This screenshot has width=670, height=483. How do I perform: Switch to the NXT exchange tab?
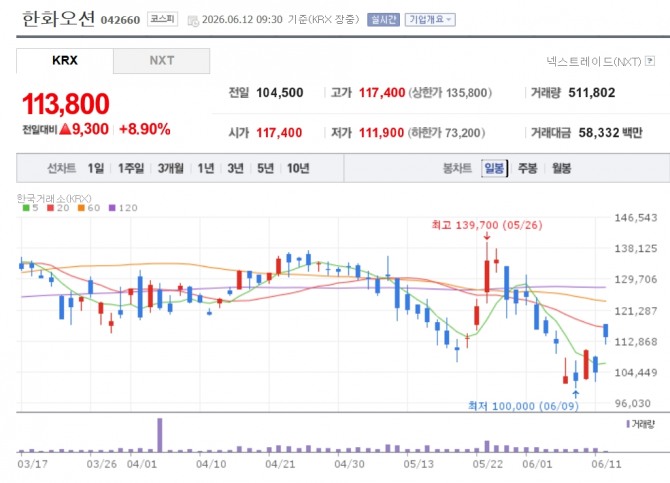click(x=162, y=61)
